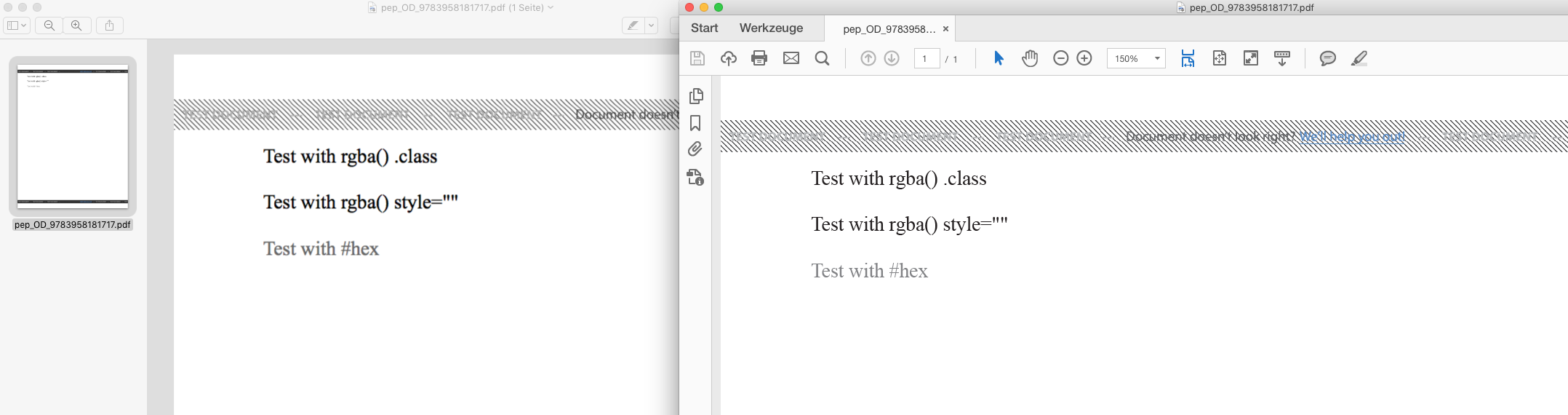Select the highlighter pen tool in Acrobat

pyautogui.click(x=1359, y=58)
